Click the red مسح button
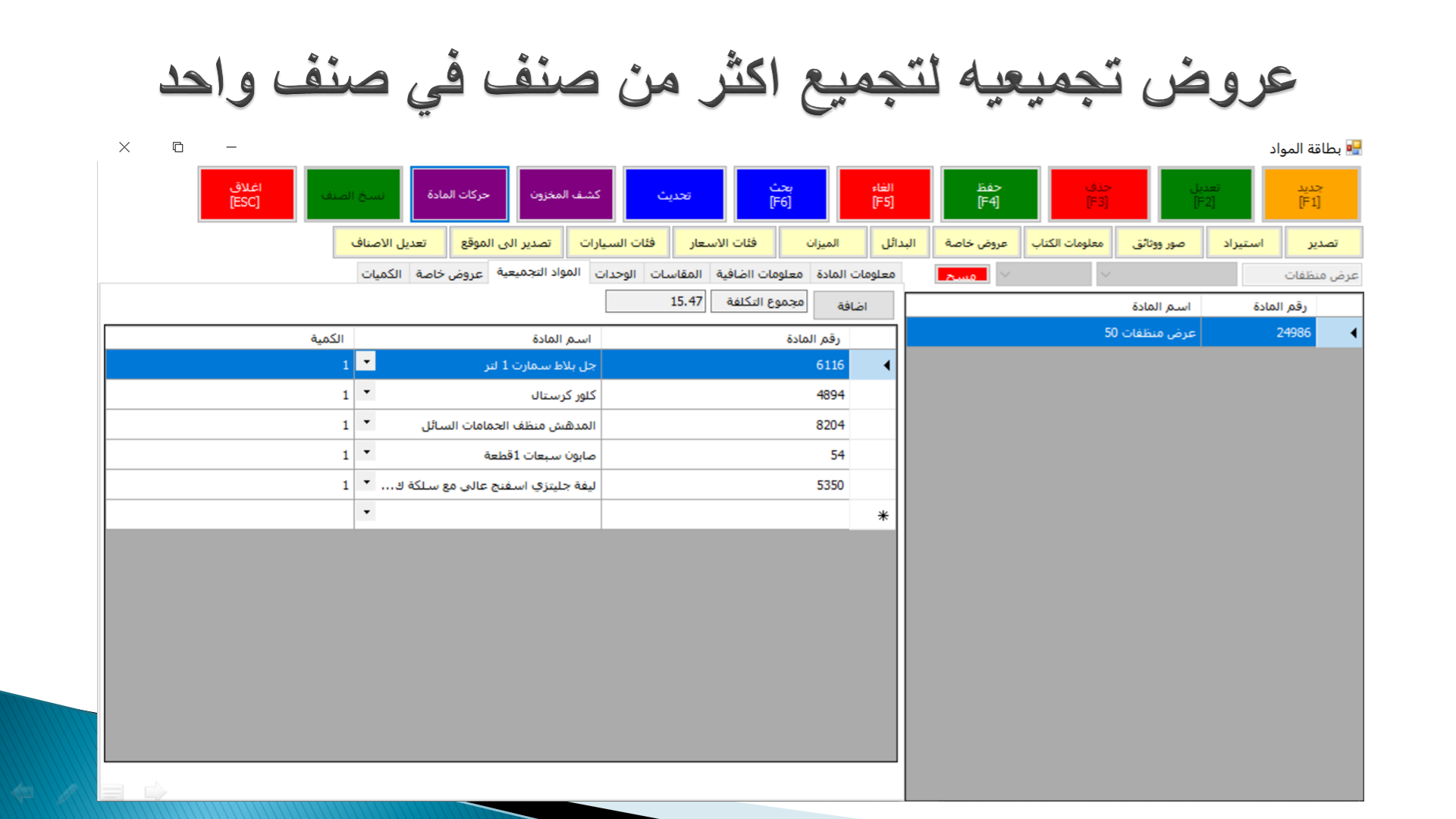 [962, 275]
